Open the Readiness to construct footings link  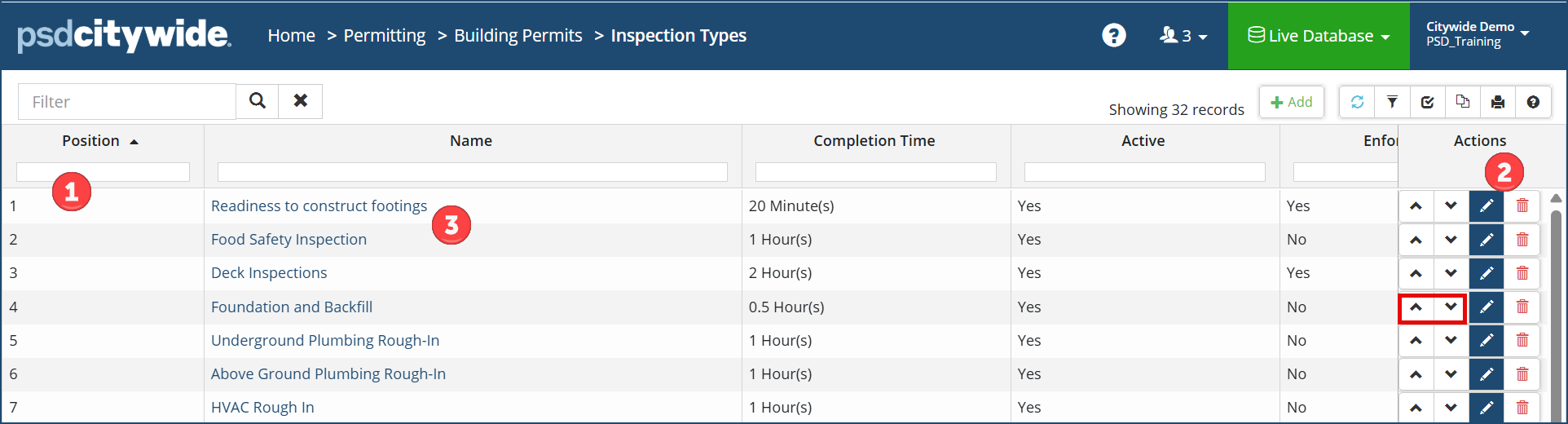(319, 206)
